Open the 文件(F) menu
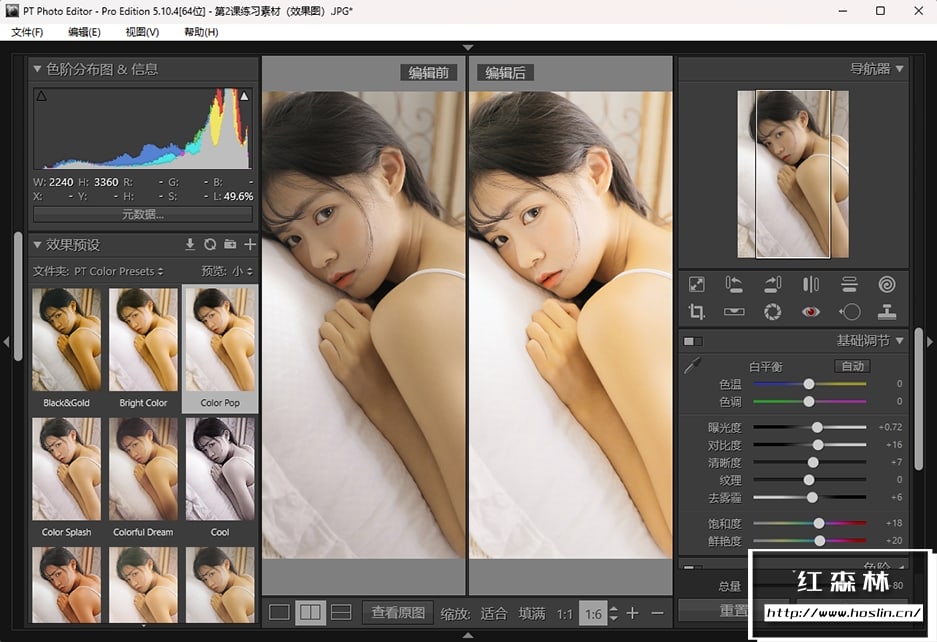 27,32
